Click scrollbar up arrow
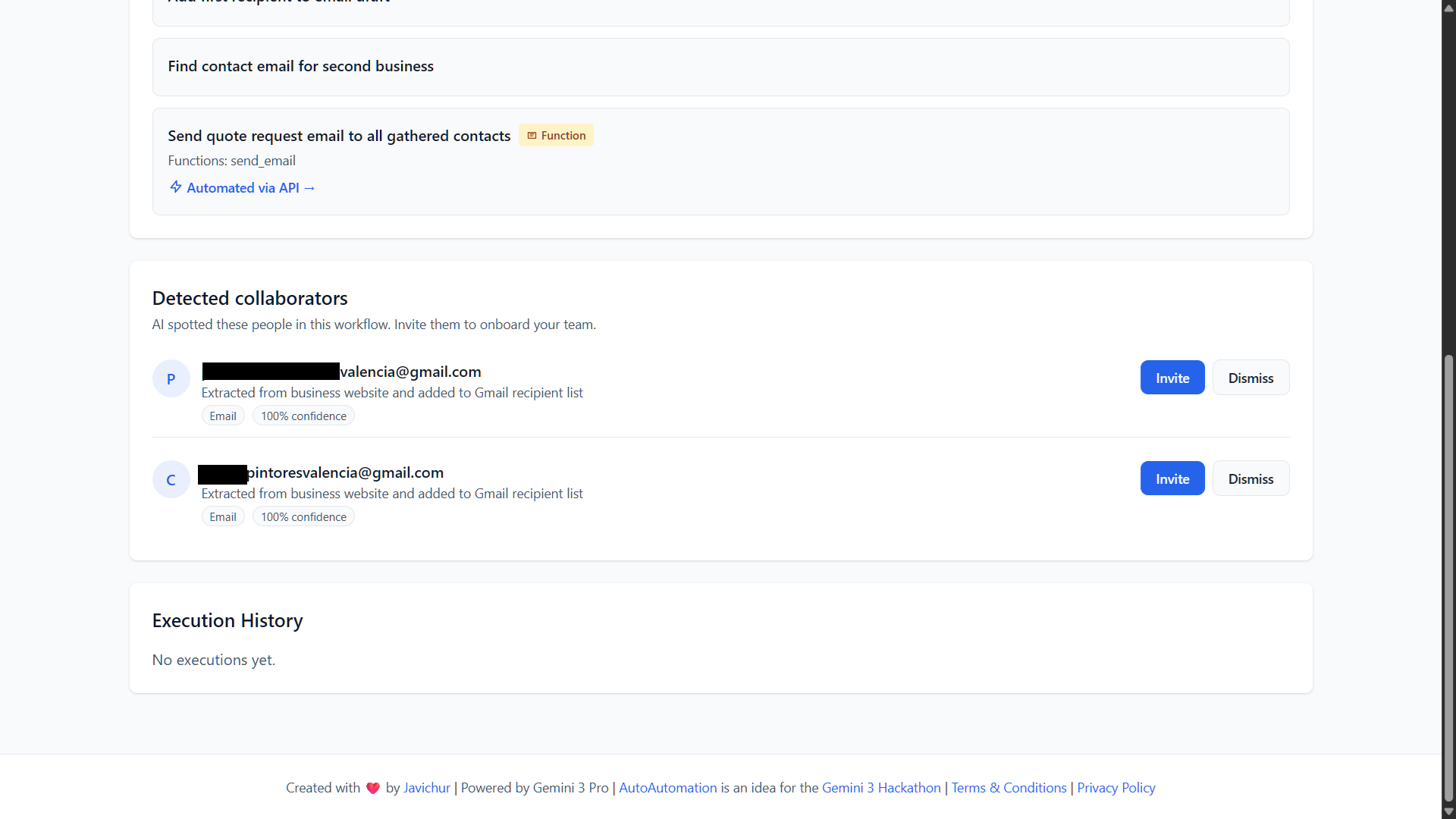This screenshot has width=1456, height=819. pyautogui.click(x=1448, y=8)
